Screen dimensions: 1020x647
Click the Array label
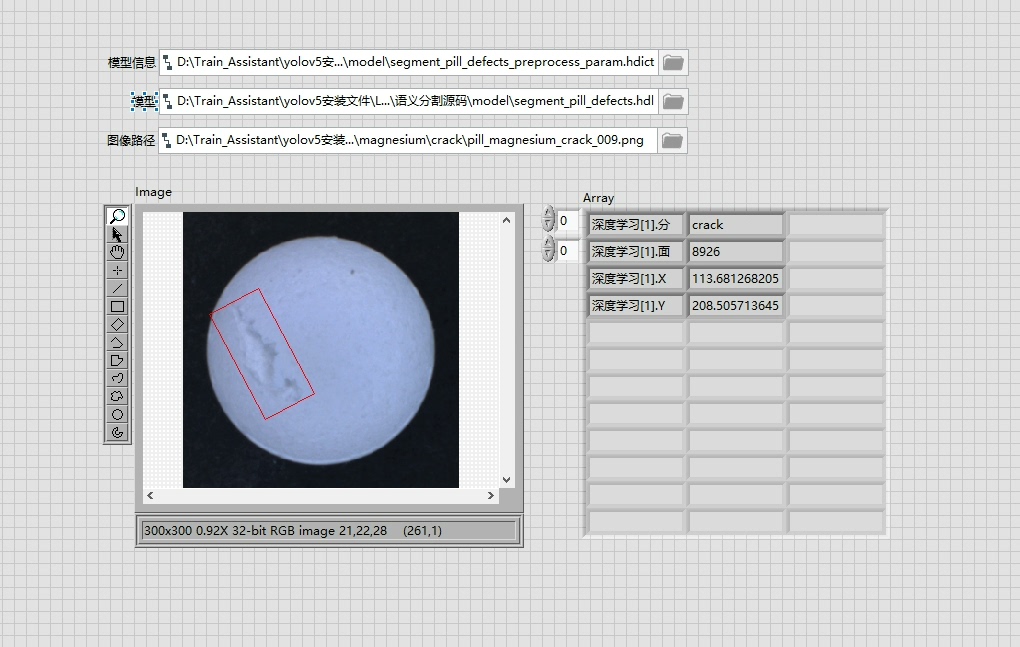click(x=598, y=198)
